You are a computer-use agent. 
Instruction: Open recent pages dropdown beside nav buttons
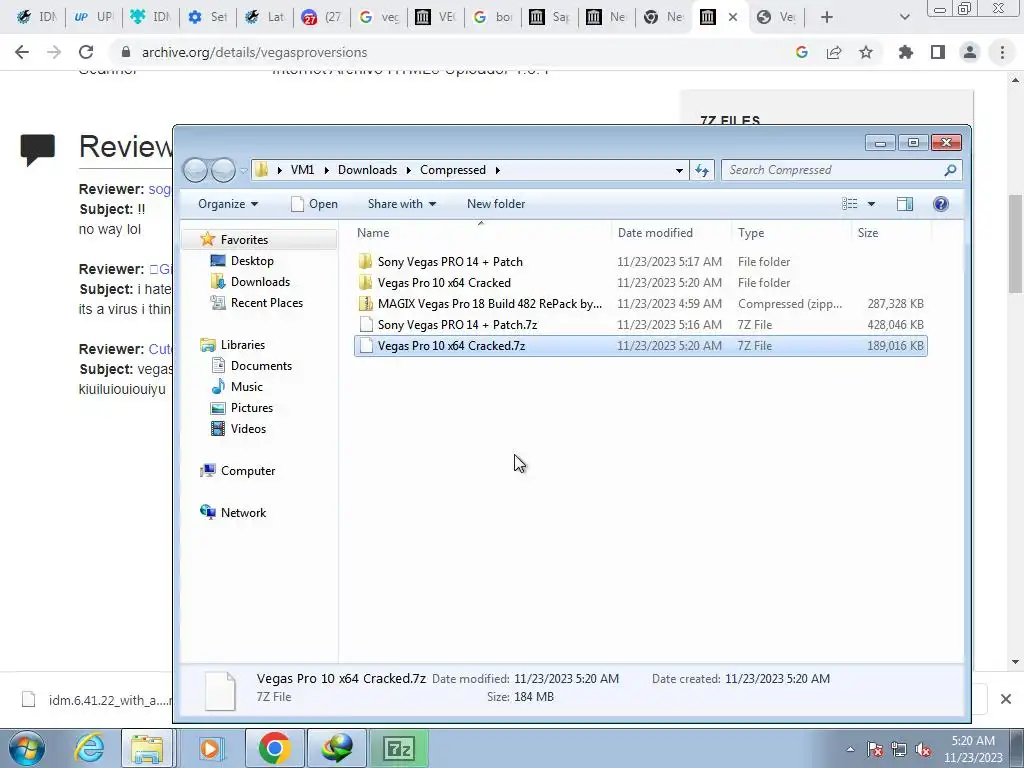[x=244, y=170]
